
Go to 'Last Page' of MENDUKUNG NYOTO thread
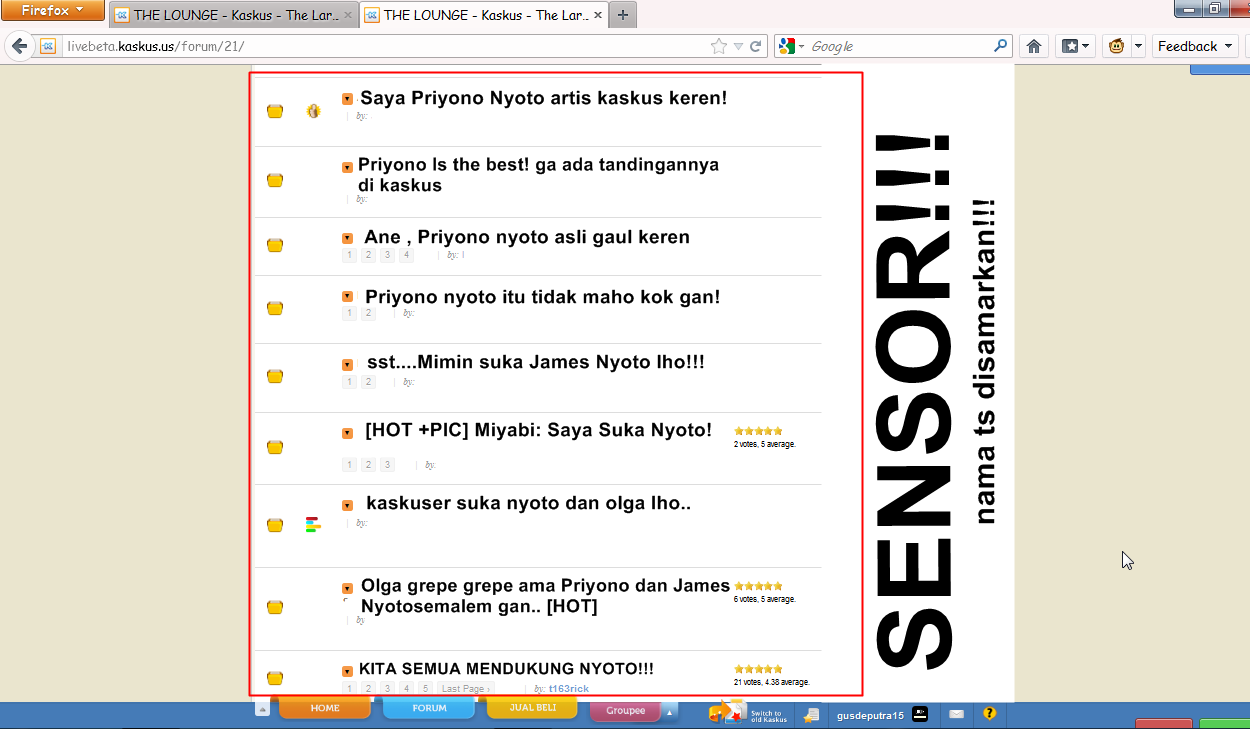(x=464, y=689)
